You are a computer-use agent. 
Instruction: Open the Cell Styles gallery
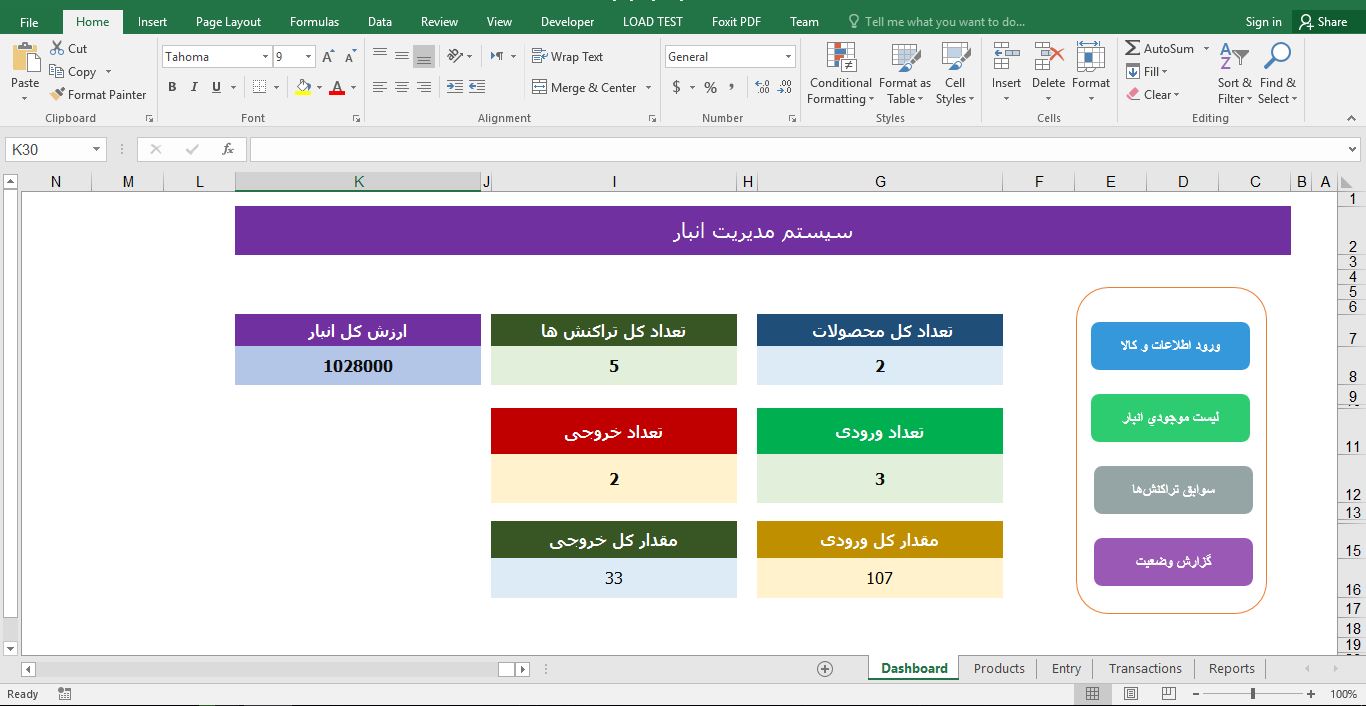click(x=954, y=72)
